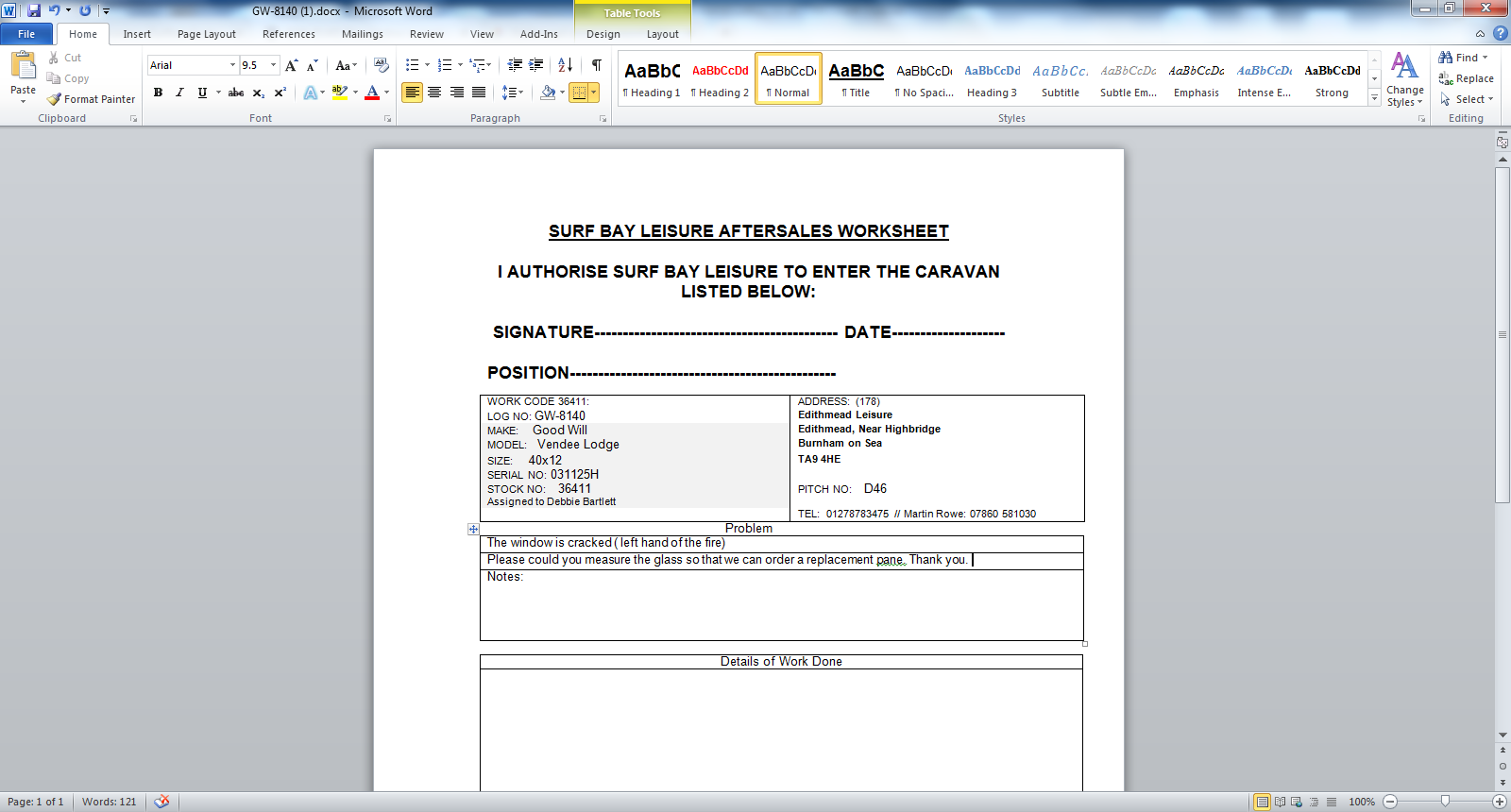The height and width of the screenshot is (812, 1511).
Task: Click the Text Highlight Color button
Action: (x=340, y=93)
